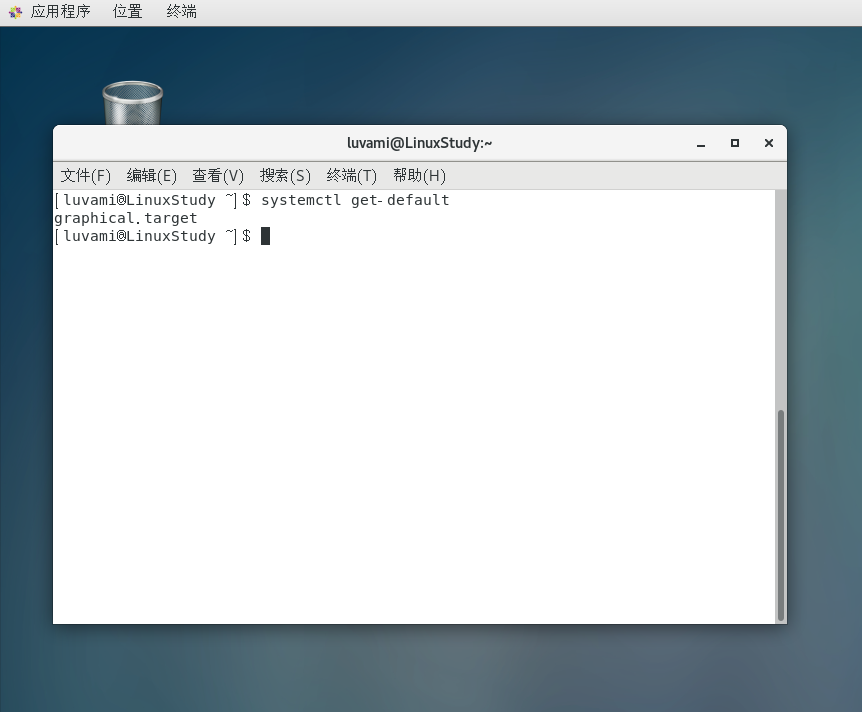Click the blinking cursor in the terminal
Screen dimensions: 862x712
[264, 236]
